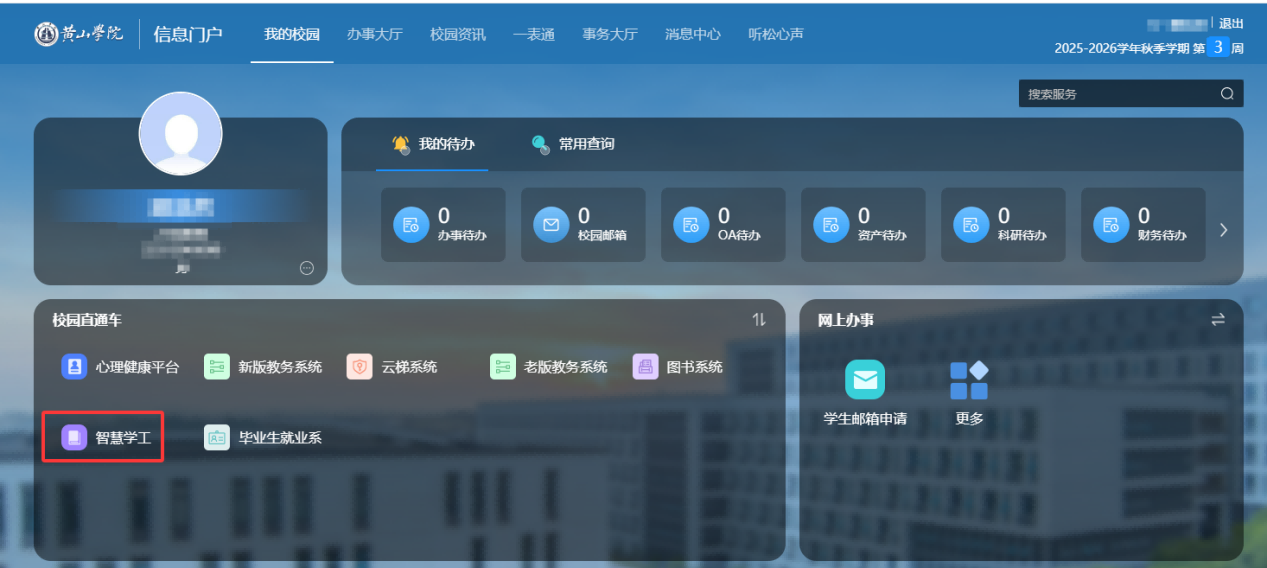Open the 毕业生就业系 icon
The image size is (1267, 568).
point(217,438)
